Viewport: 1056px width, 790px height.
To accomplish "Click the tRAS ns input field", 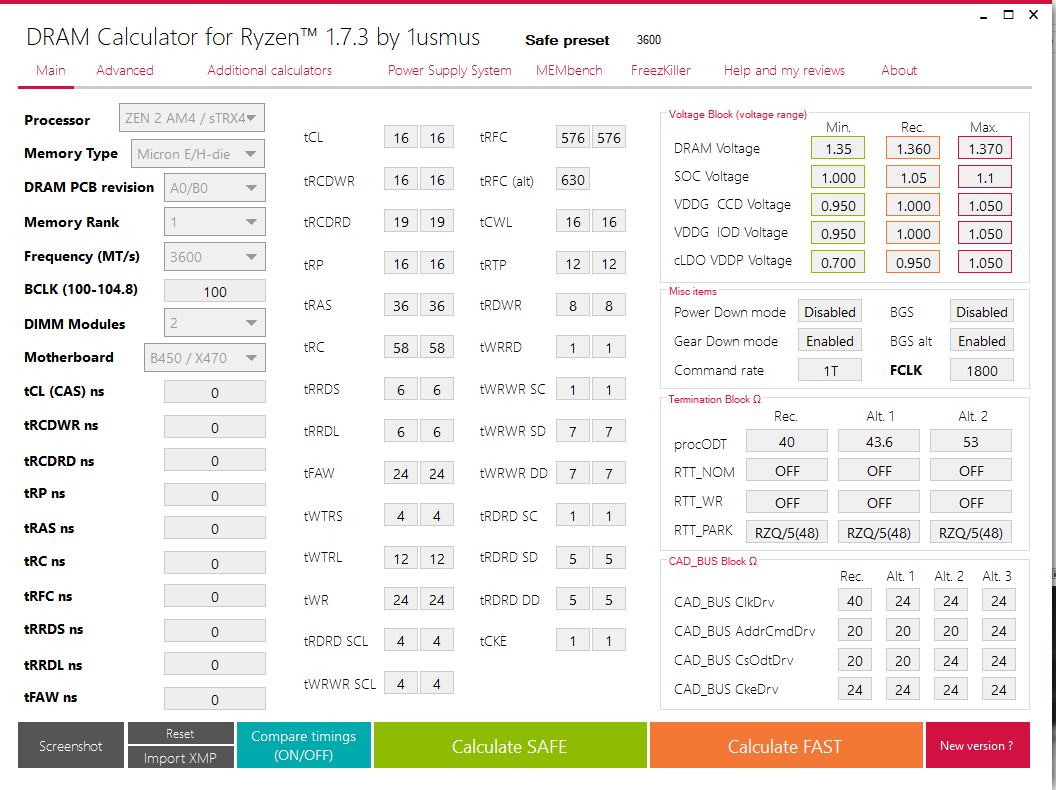I will 215,529.
